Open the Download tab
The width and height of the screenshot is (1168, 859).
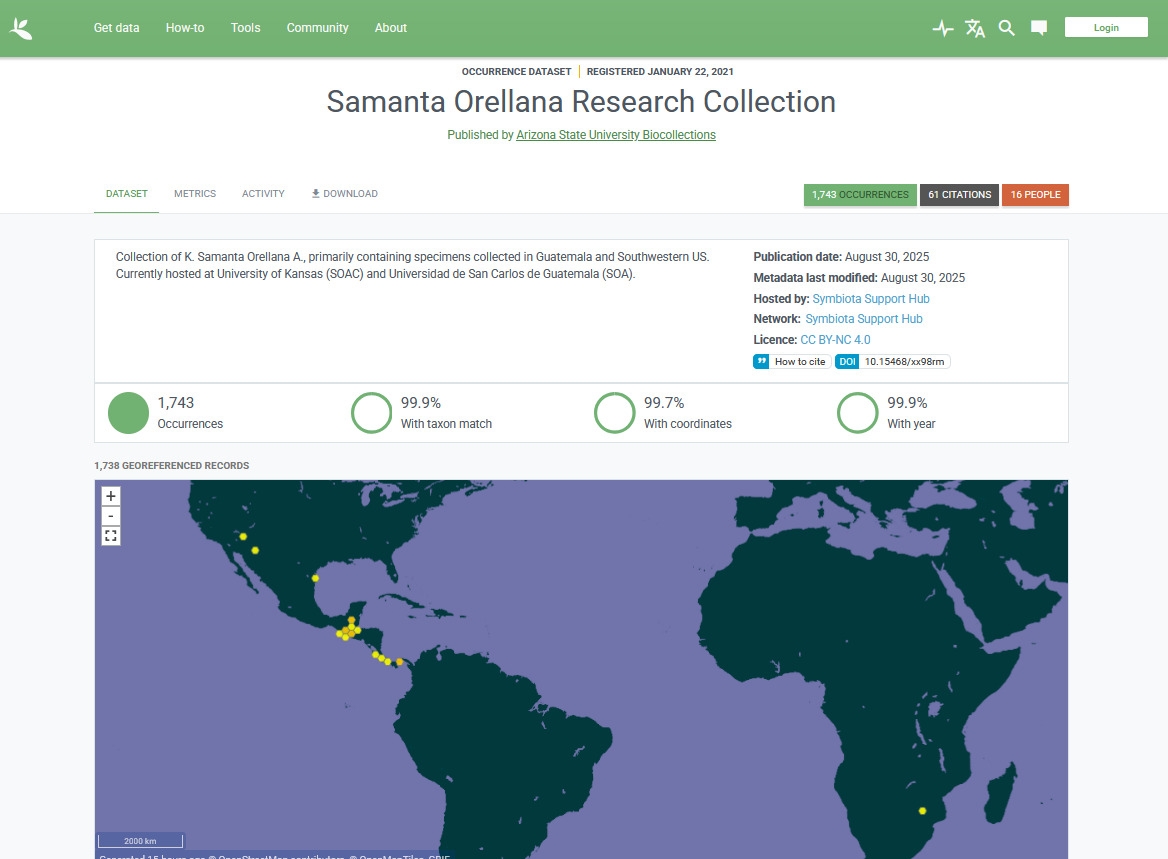coord(345,194)
